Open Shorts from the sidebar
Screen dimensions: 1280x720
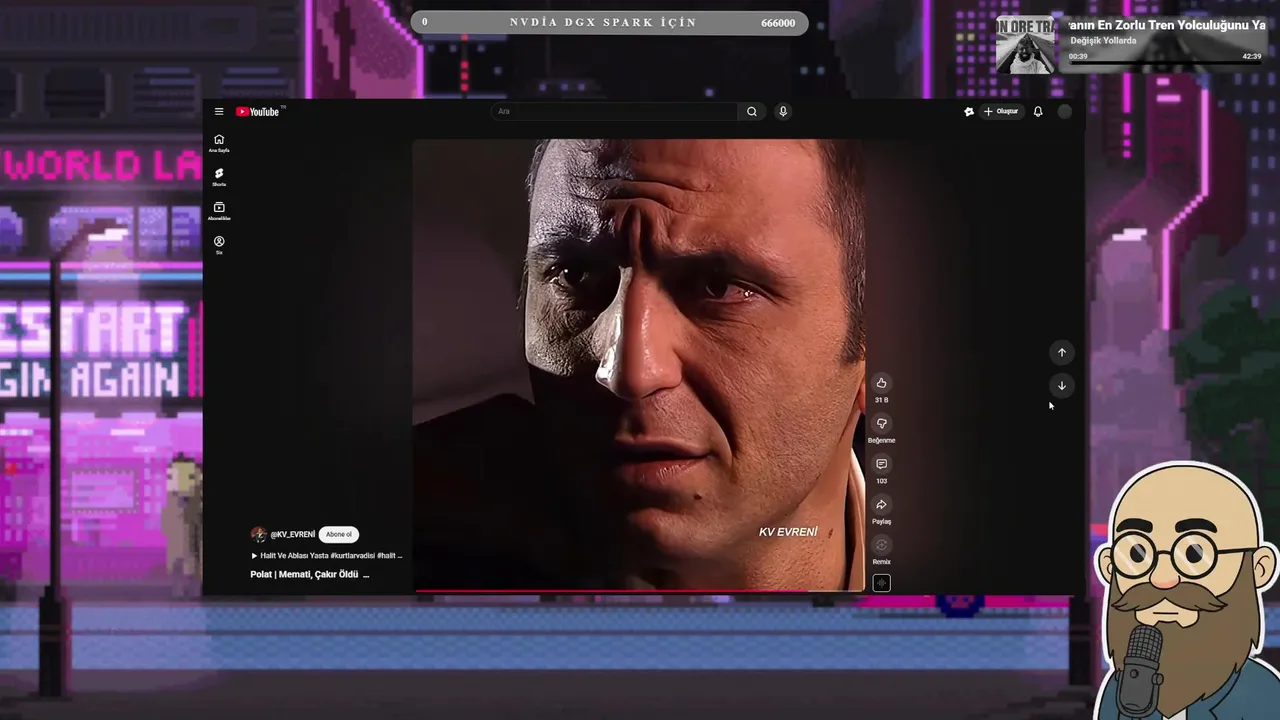[x=219, y=177]
